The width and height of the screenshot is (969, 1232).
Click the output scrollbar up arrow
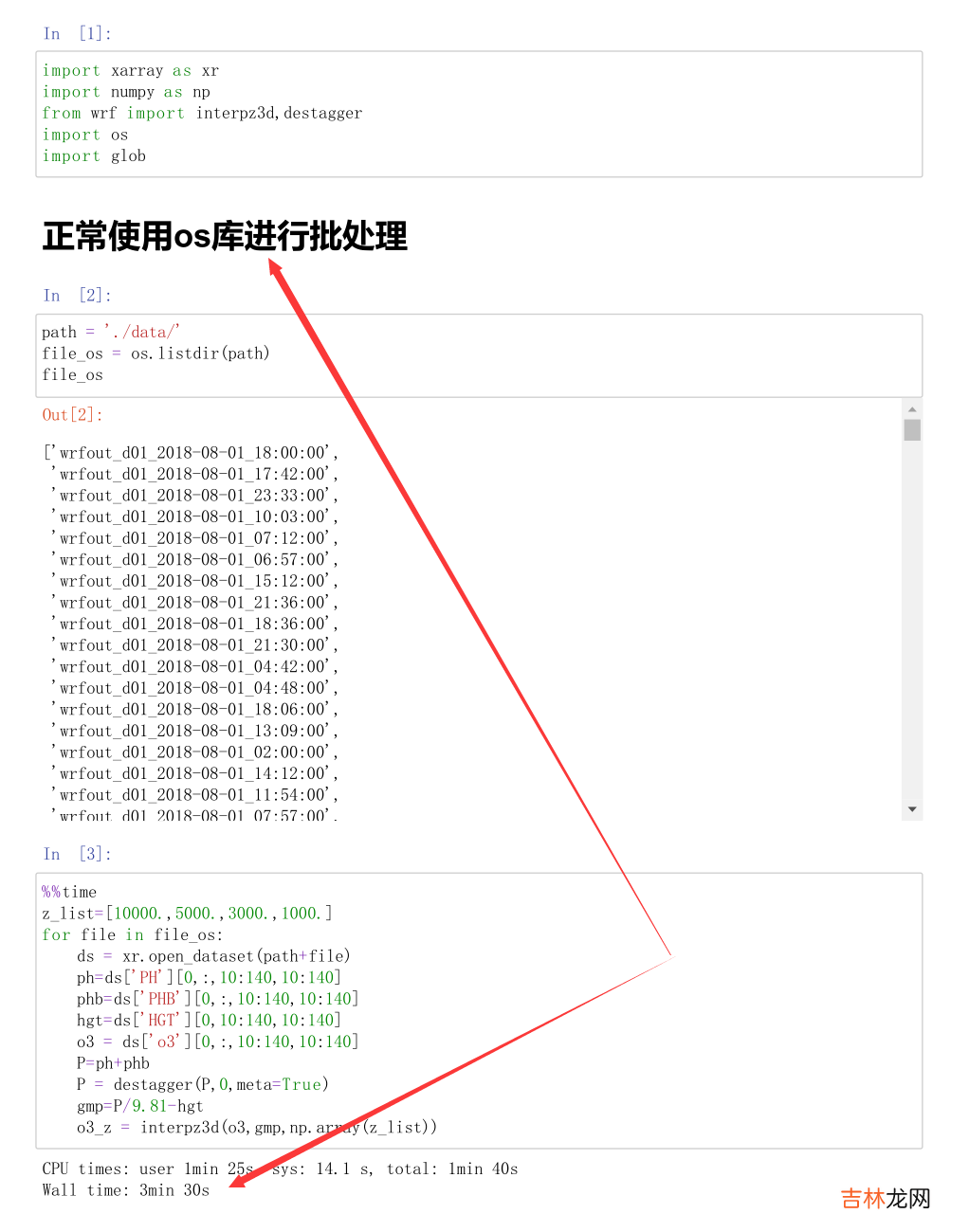(x=912, y=409)
